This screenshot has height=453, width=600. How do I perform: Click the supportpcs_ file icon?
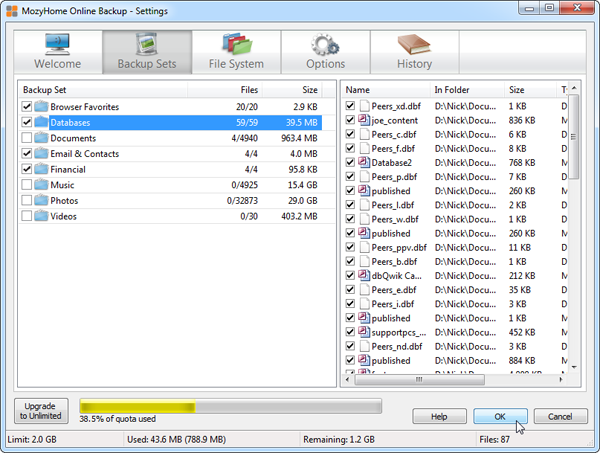tap(364, 332)
